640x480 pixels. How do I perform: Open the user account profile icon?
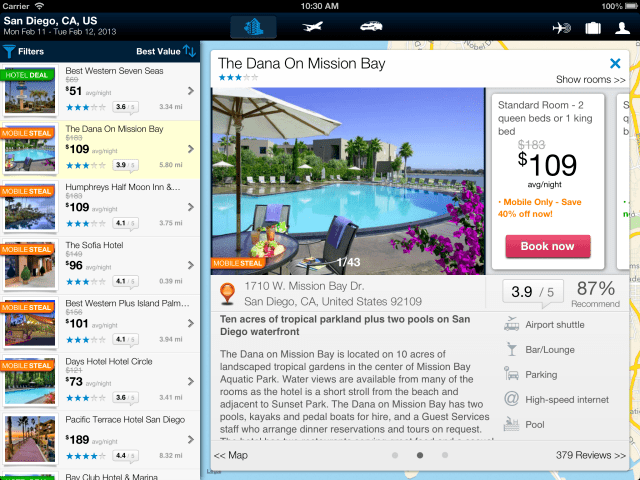click(622, 28)
